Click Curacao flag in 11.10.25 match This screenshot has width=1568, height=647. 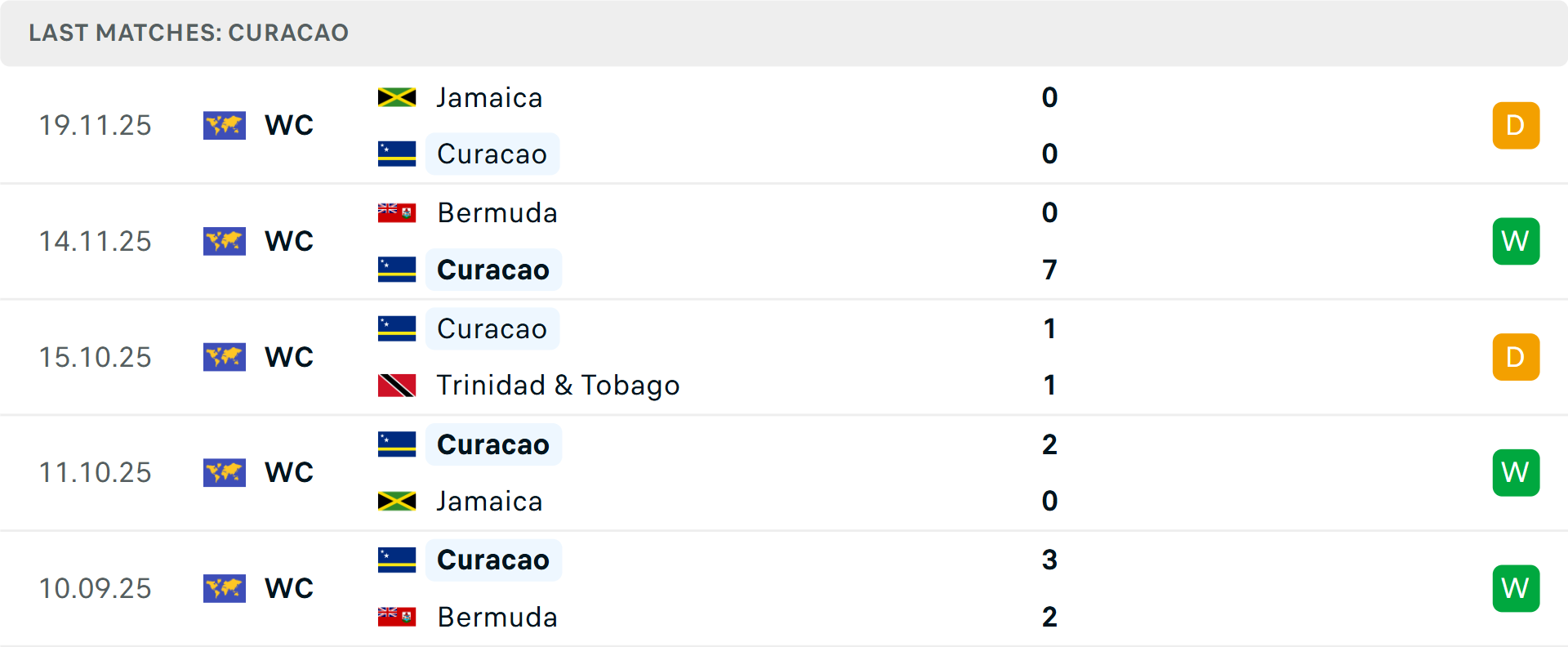[397, 444]
